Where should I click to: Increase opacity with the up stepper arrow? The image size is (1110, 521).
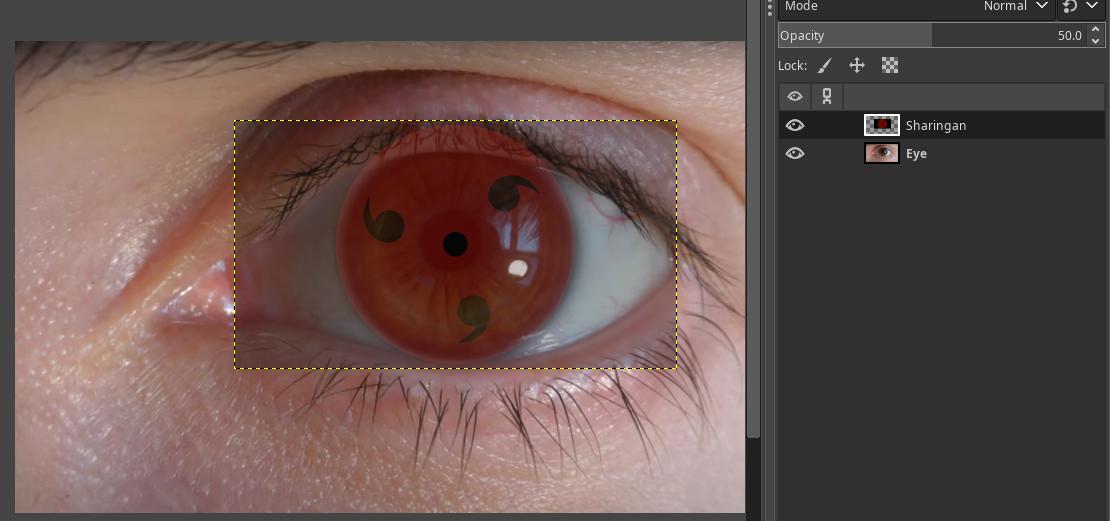coord(1096,30)
